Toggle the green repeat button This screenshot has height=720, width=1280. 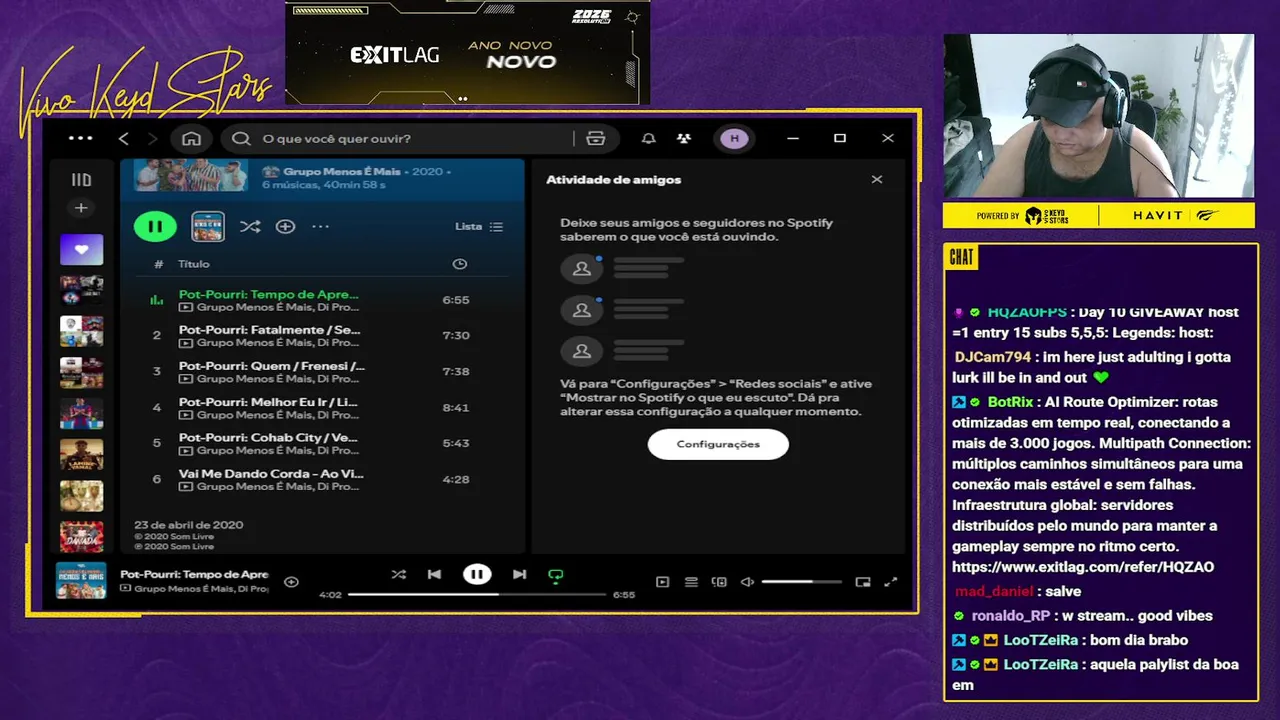(x=556, y=575)
